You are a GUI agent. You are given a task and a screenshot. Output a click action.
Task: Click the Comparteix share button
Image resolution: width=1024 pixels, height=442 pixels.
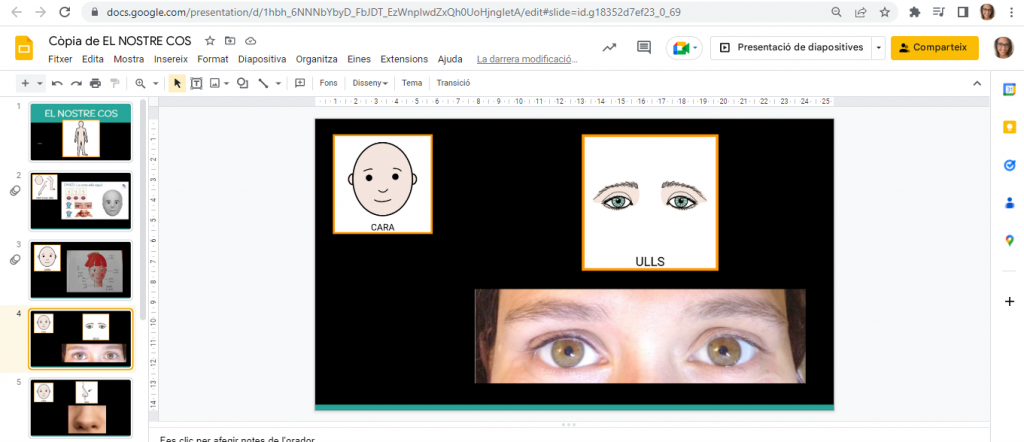(934, 47)
